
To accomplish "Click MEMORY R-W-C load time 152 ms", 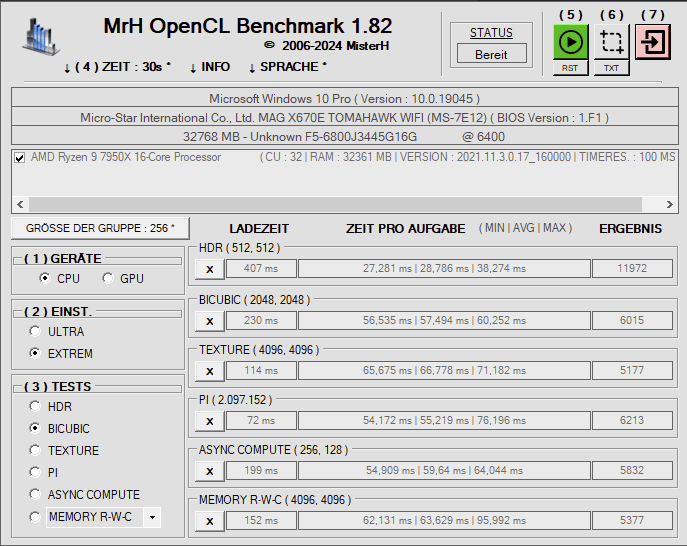I will click(x=261, y=520).
